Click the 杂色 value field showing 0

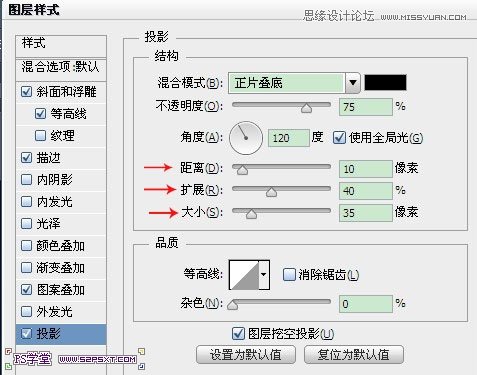tap(366, 304)
